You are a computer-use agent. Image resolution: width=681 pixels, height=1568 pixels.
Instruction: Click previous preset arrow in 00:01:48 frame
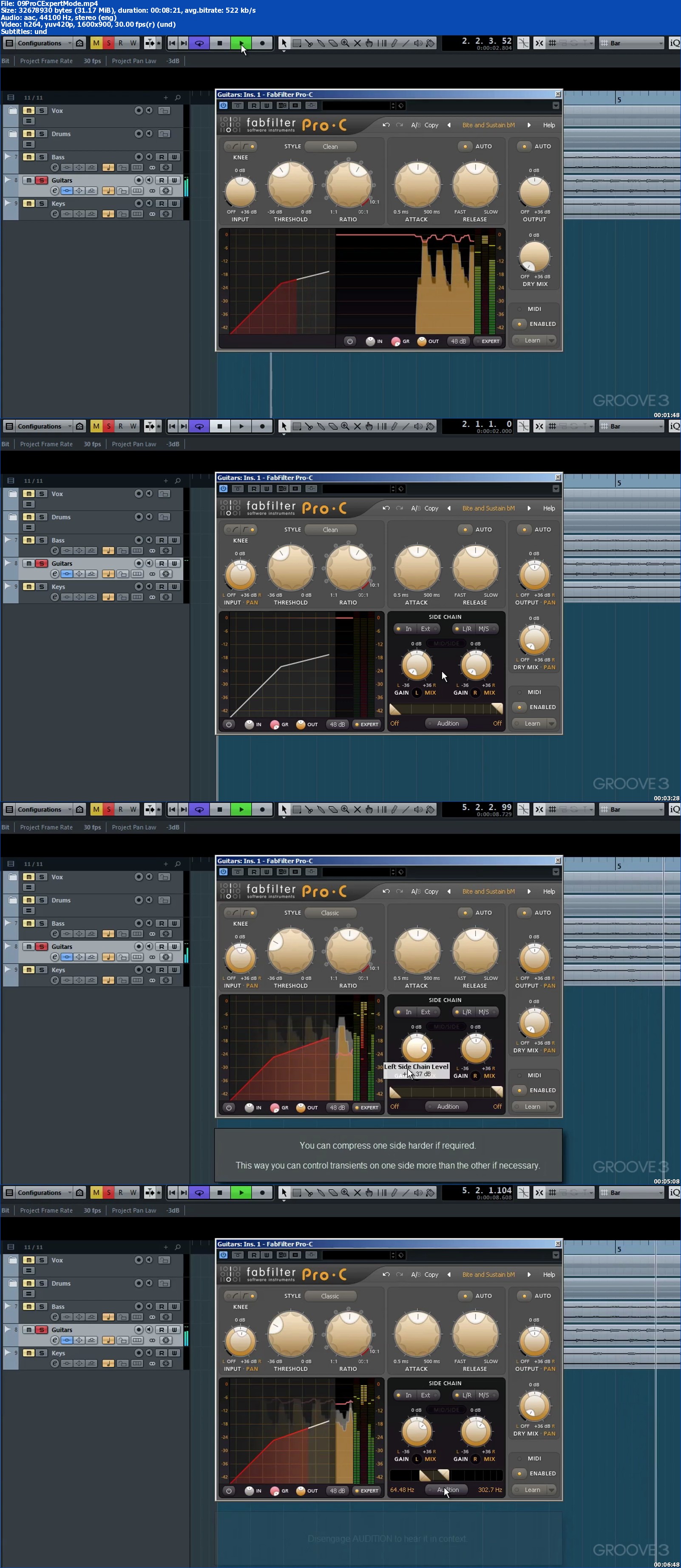click(x=449, y=125)
